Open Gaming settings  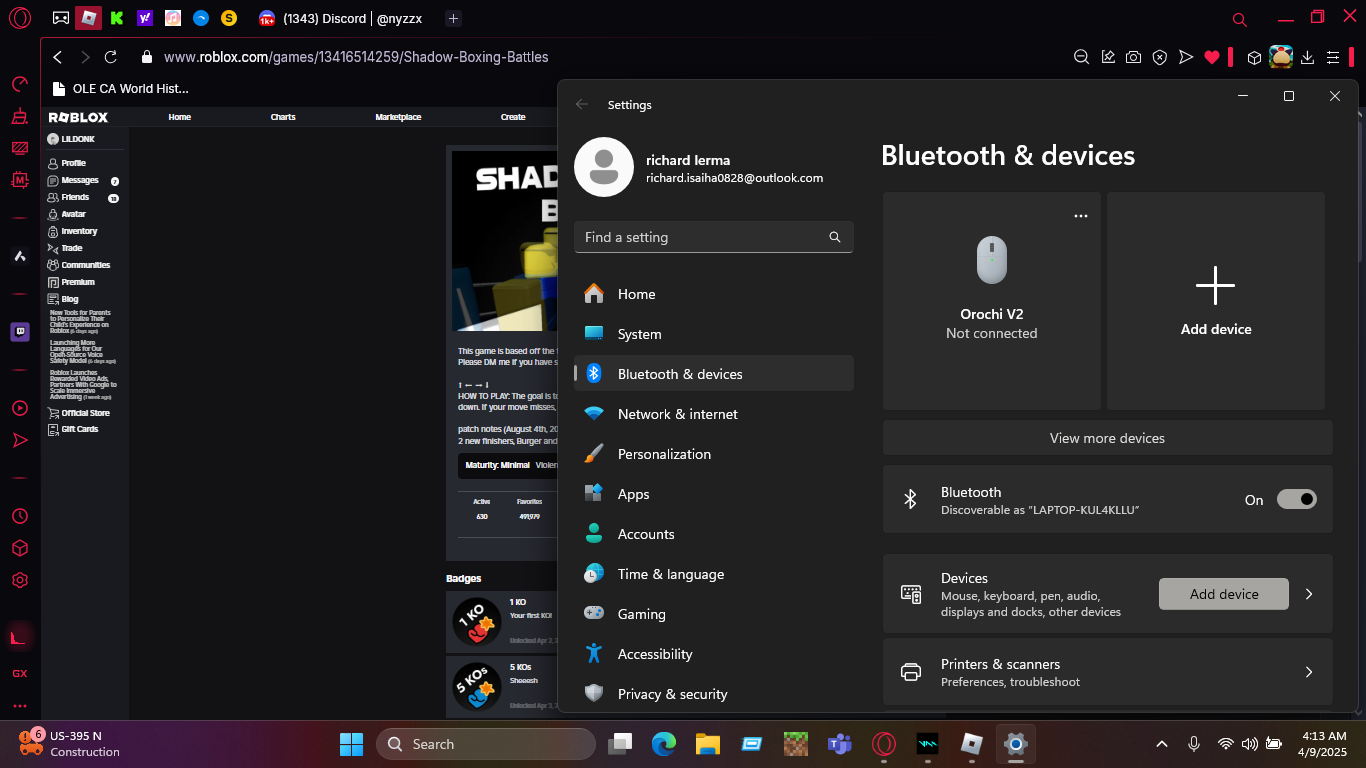714,614
